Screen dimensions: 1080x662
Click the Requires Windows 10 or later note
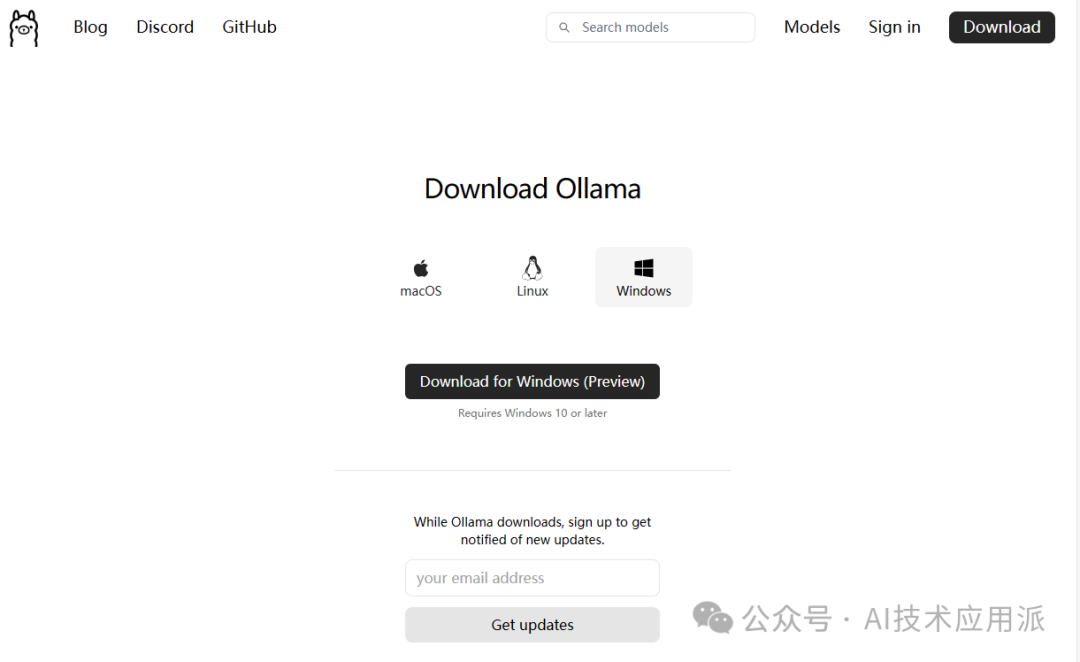(532, 413)
